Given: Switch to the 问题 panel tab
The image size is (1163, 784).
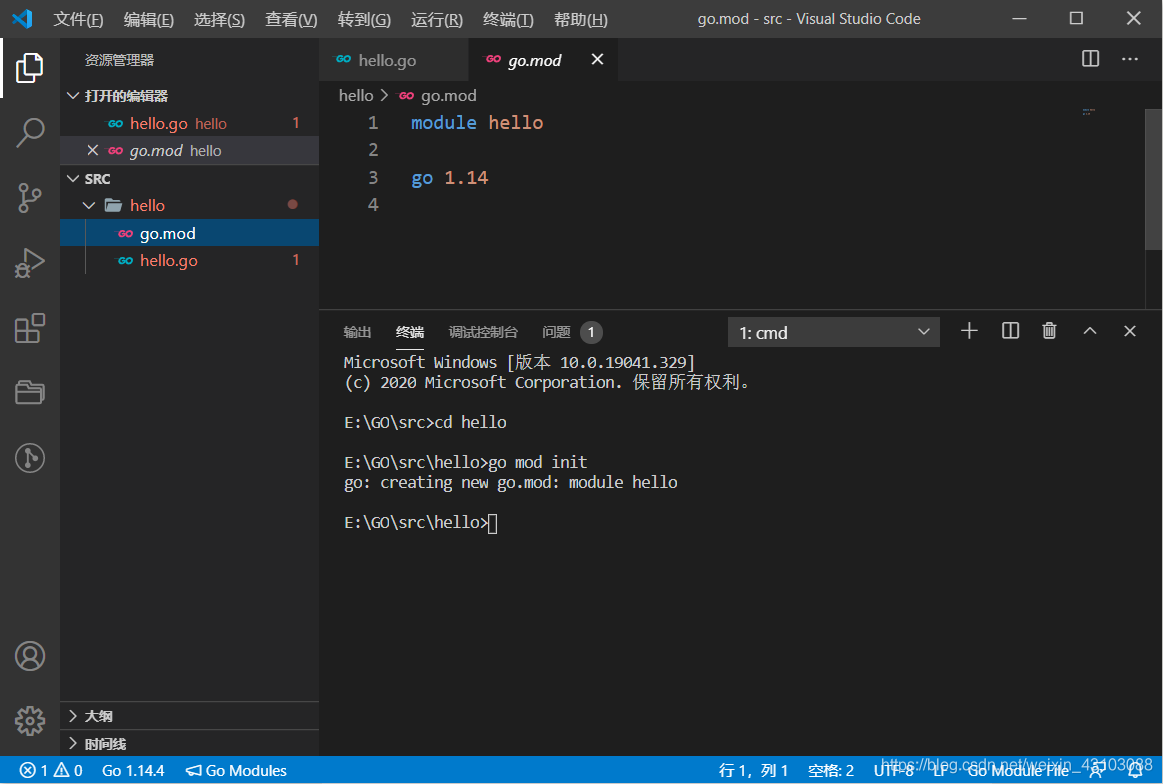Looking at the screenshot, I should (571, 332).
